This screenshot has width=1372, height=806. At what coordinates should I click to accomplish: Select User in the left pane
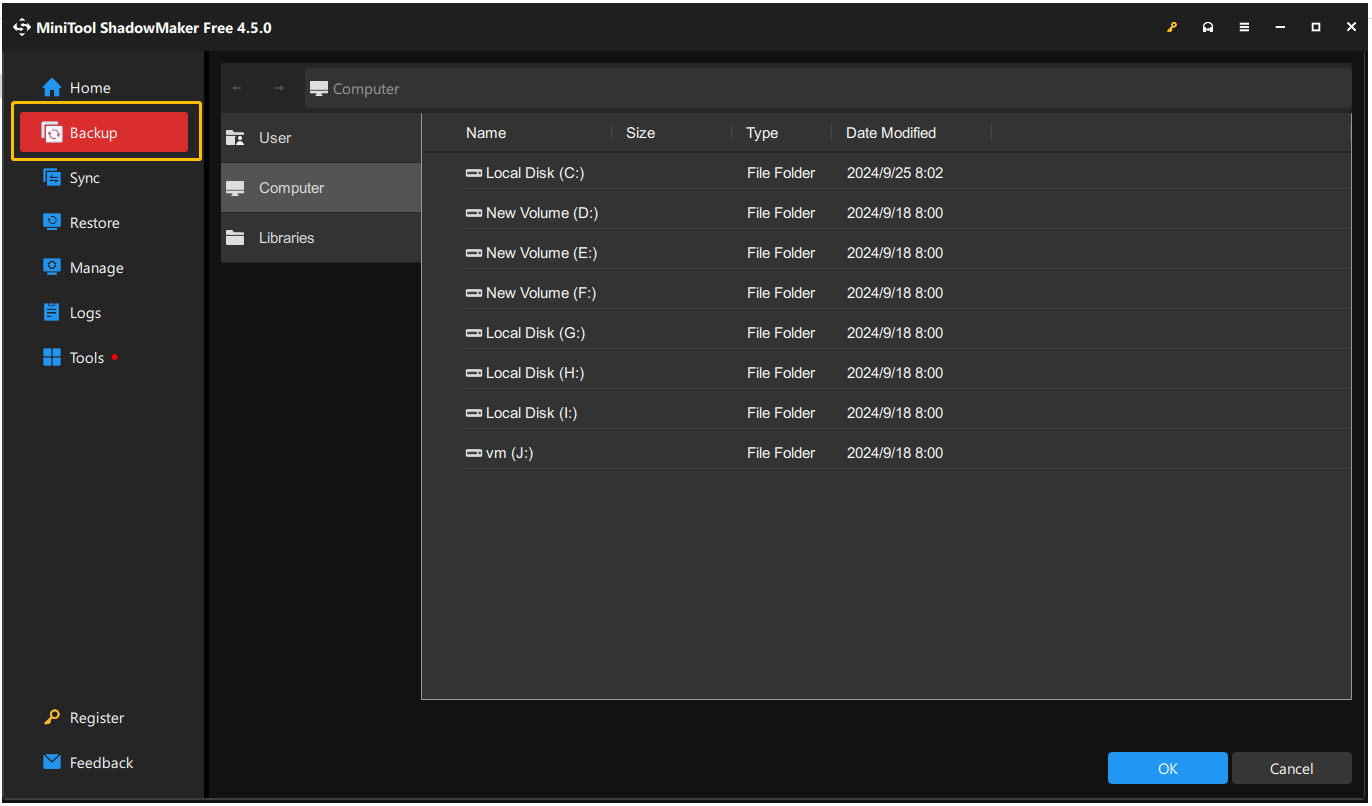321,138
